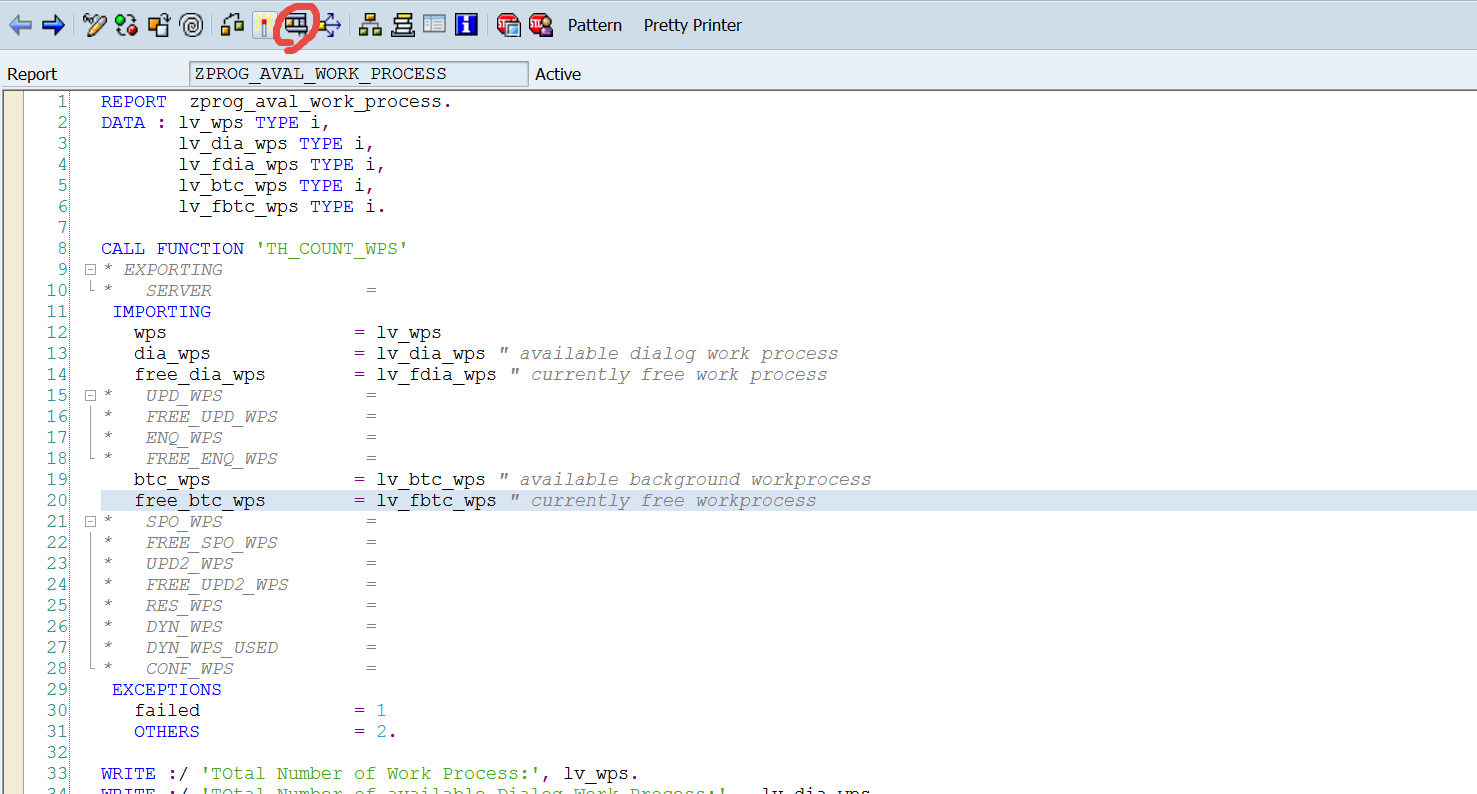Collapse the EXPORTING comment block
The image size is (1477, 794).
[90, 270]
